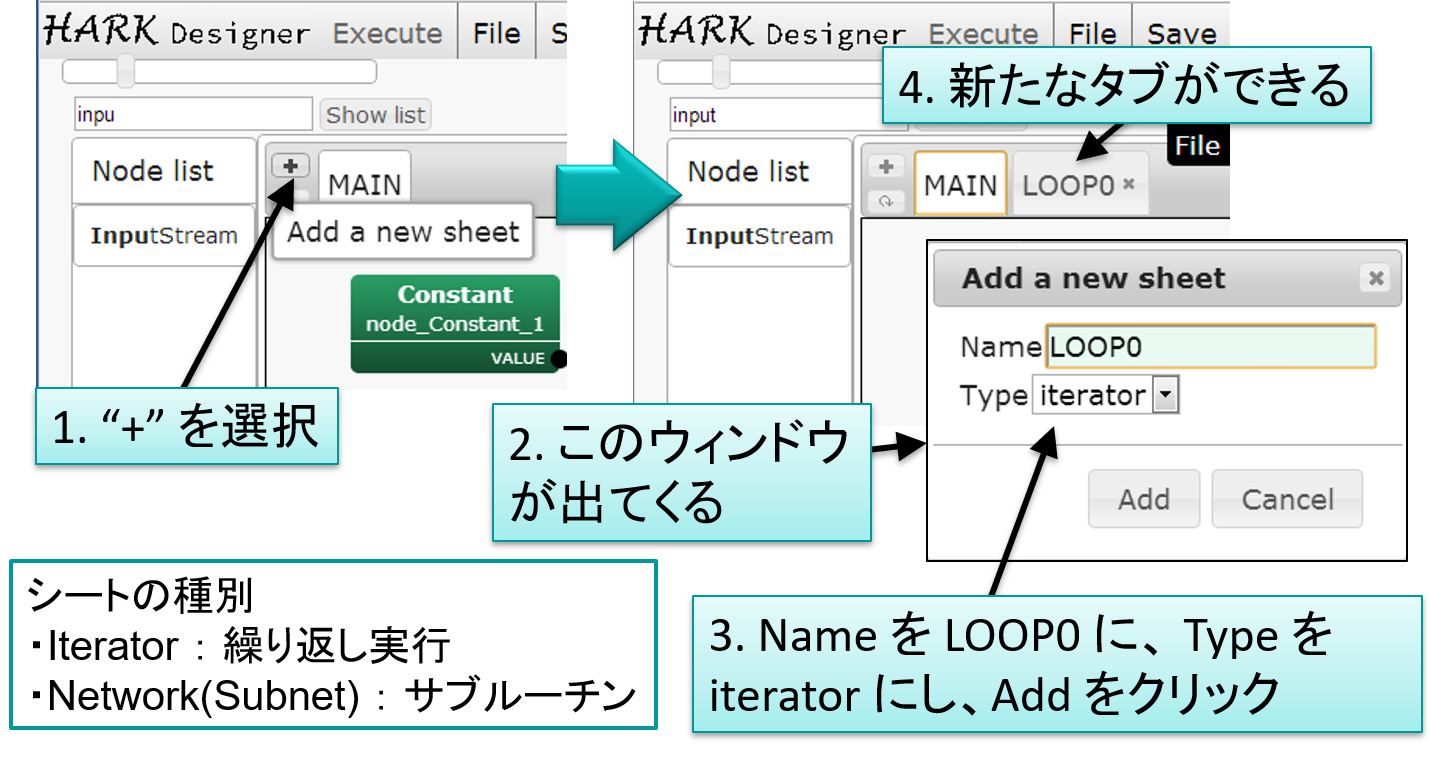This screenshot has height=764, width=1430.
Task: Switch to the LOOP0 tab
Action: tap(1067, 185)
